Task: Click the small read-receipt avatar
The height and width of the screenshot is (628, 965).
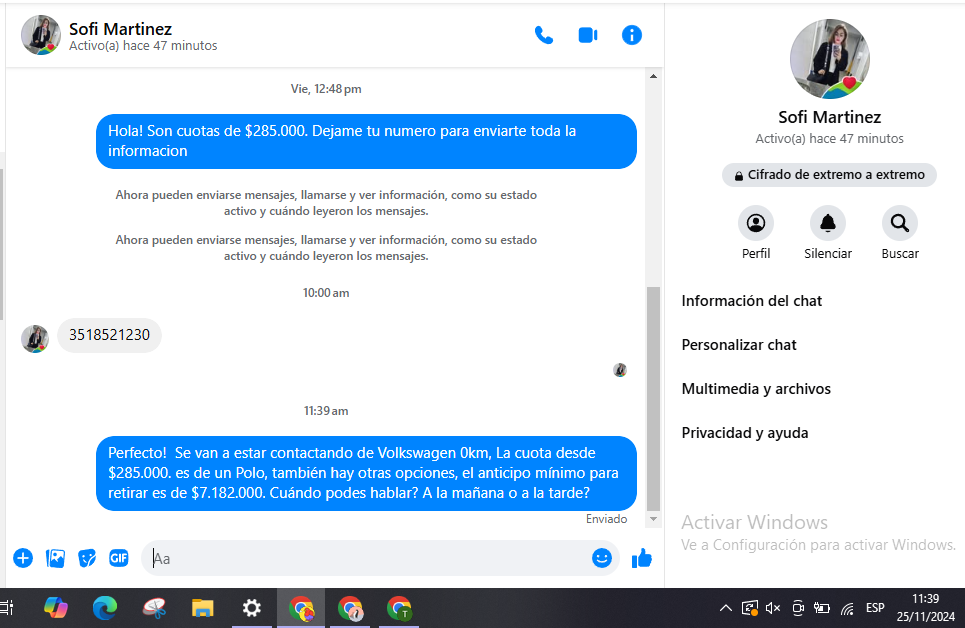Action: click(x=620, y=370)
